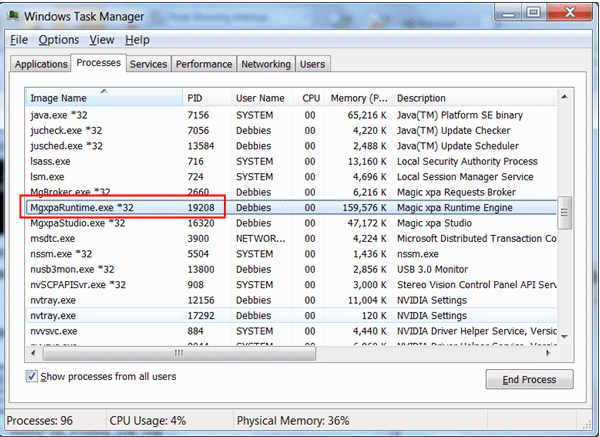Switch to the Performance tab
Screen dimensions: 600x437
point(204,64)
